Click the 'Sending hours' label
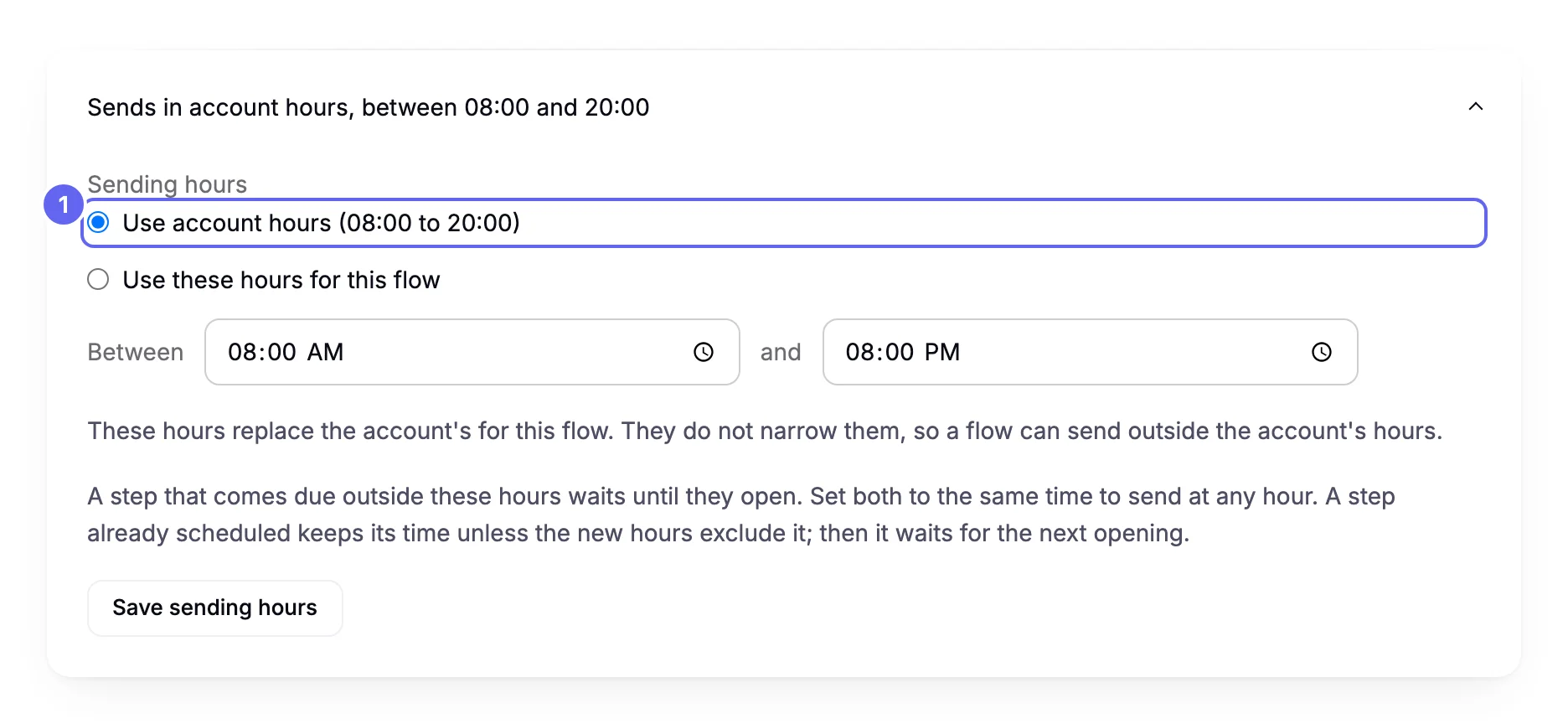This screenshot has width=1568, height=724. tap(168, 184)
